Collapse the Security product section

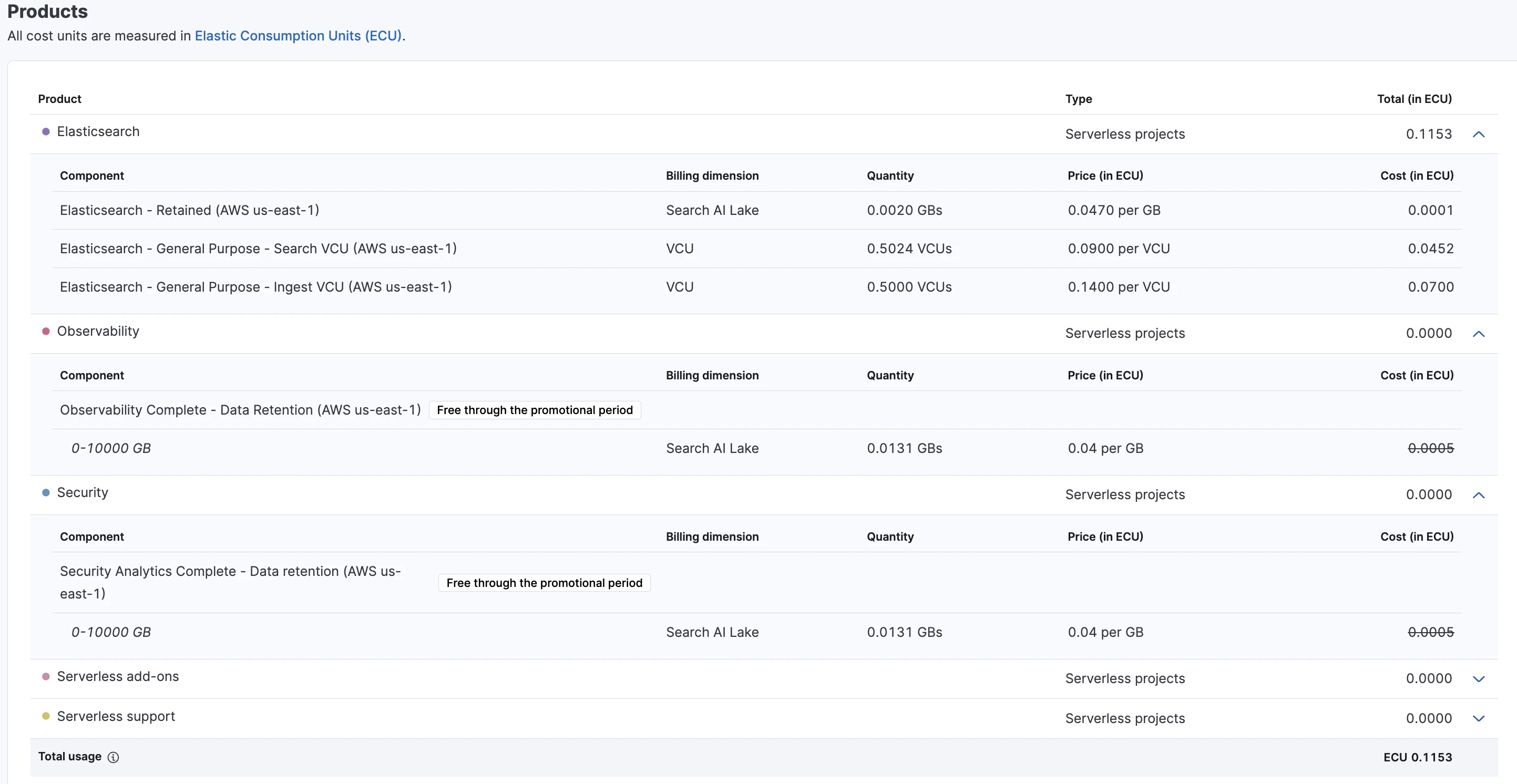coord(1478,495)
